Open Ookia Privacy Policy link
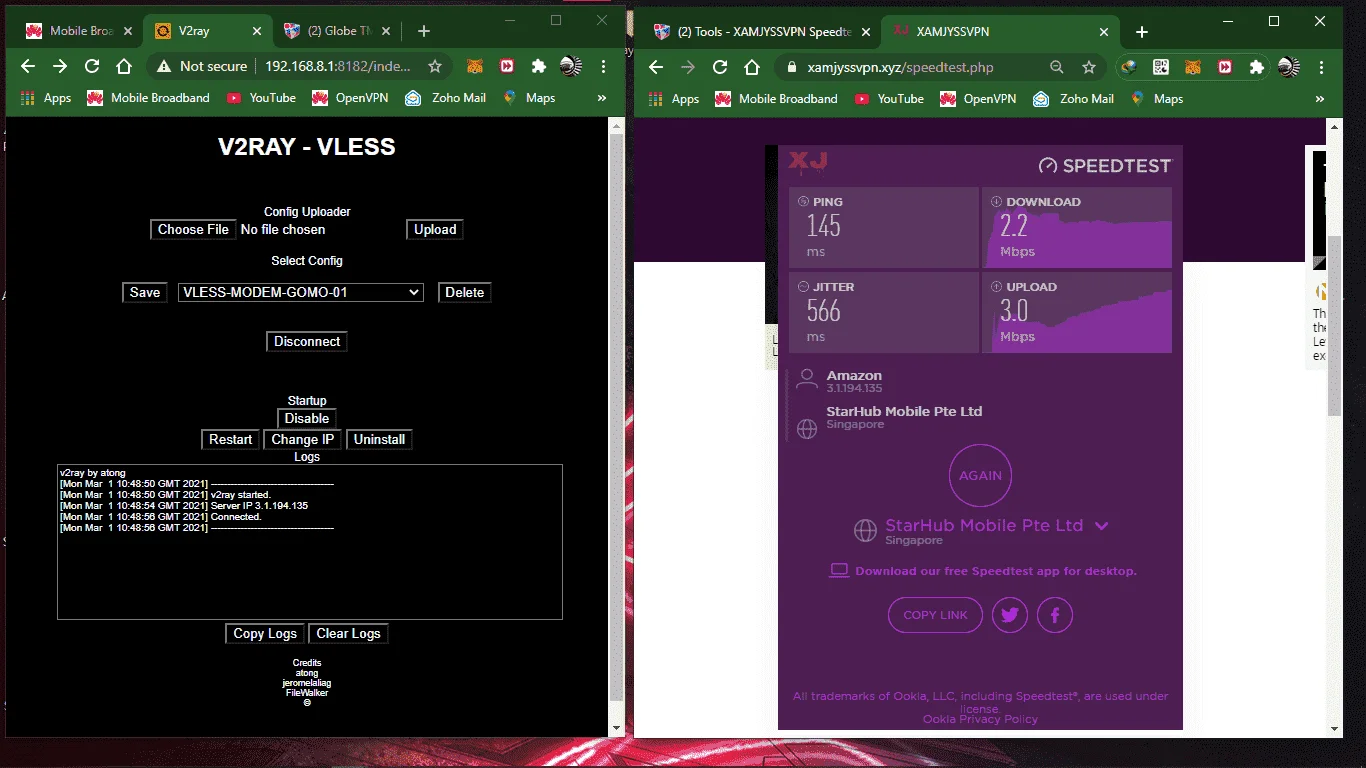The width and height of the screenshot is (1366, 768). tap(980, 719)
